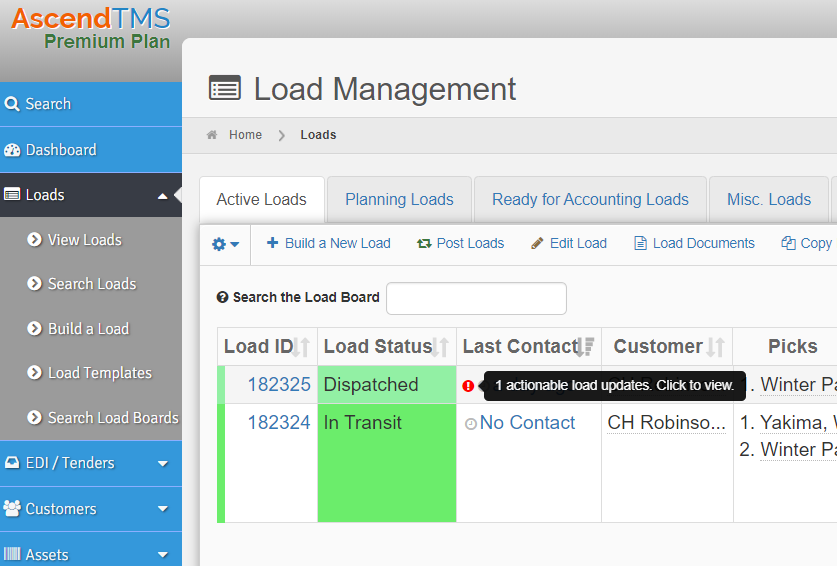This screenshot has height=566, width=837.
Task: Open Search in the sidebar menu
Action: tap(91, 104)
